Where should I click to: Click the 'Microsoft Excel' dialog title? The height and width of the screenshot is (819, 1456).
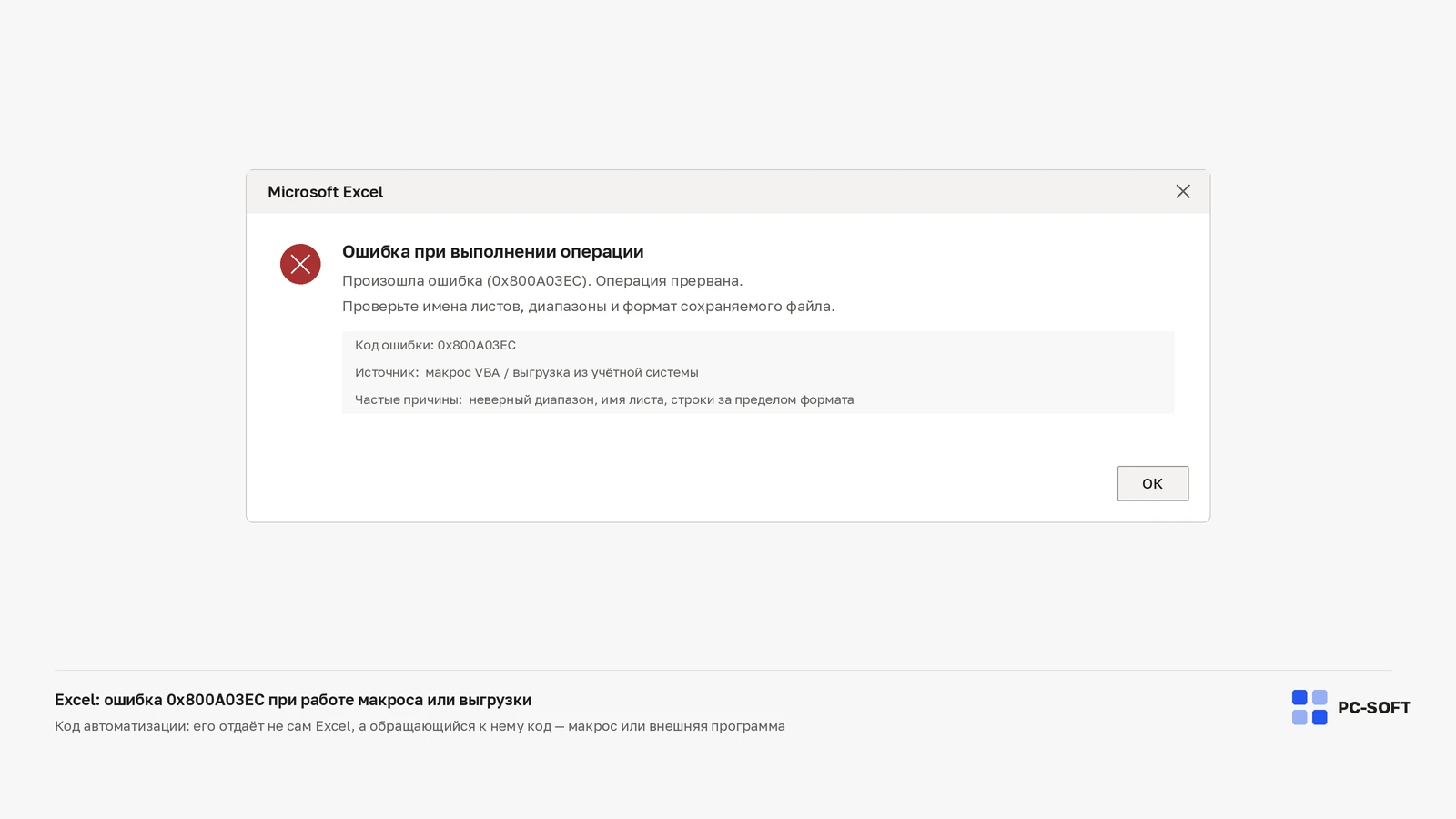325,192
